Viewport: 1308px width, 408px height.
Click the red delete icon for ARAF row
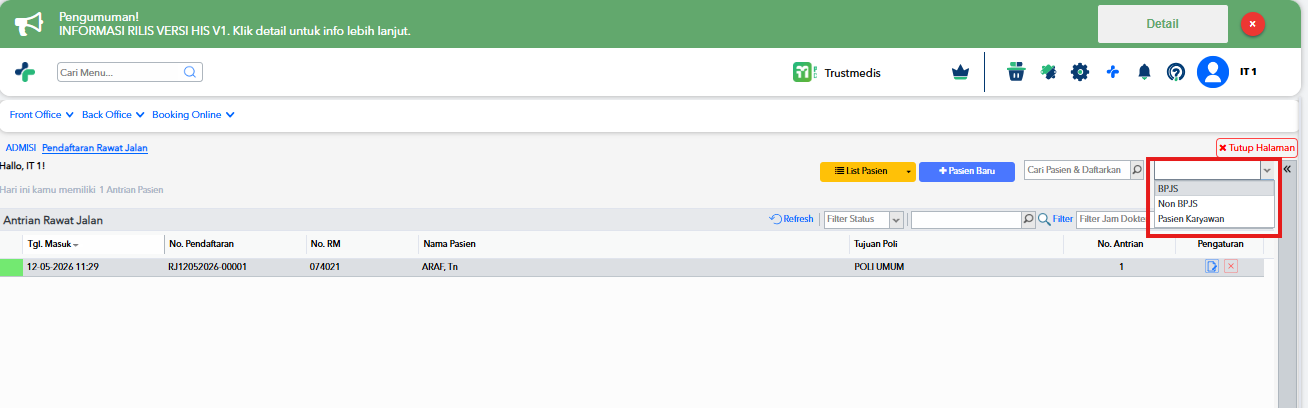[x=1231, y=267]
